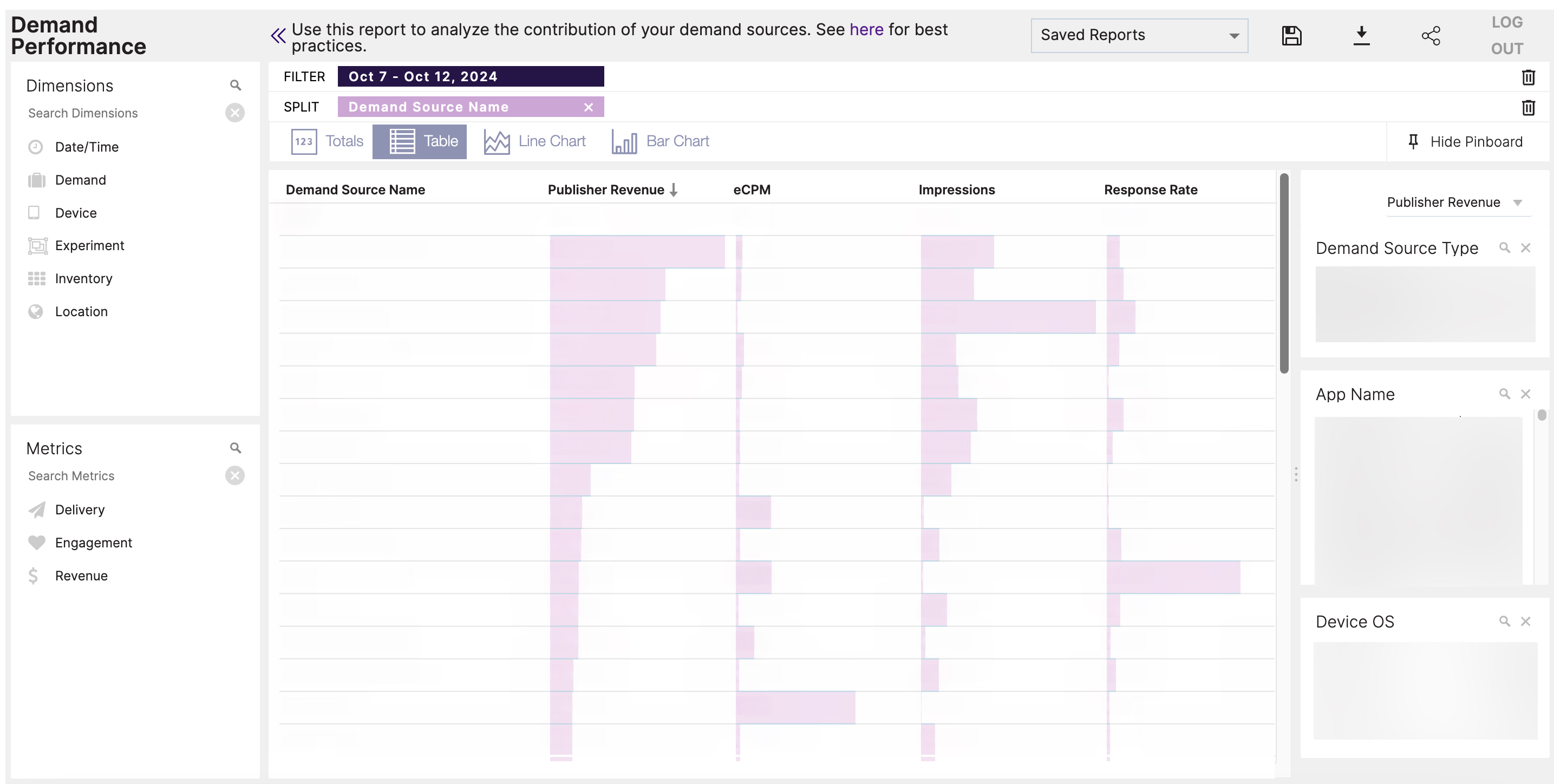Search within Demand Source Type pin
The image size is (1554, 784).
pyautogui.click(x=1505, y=248)
